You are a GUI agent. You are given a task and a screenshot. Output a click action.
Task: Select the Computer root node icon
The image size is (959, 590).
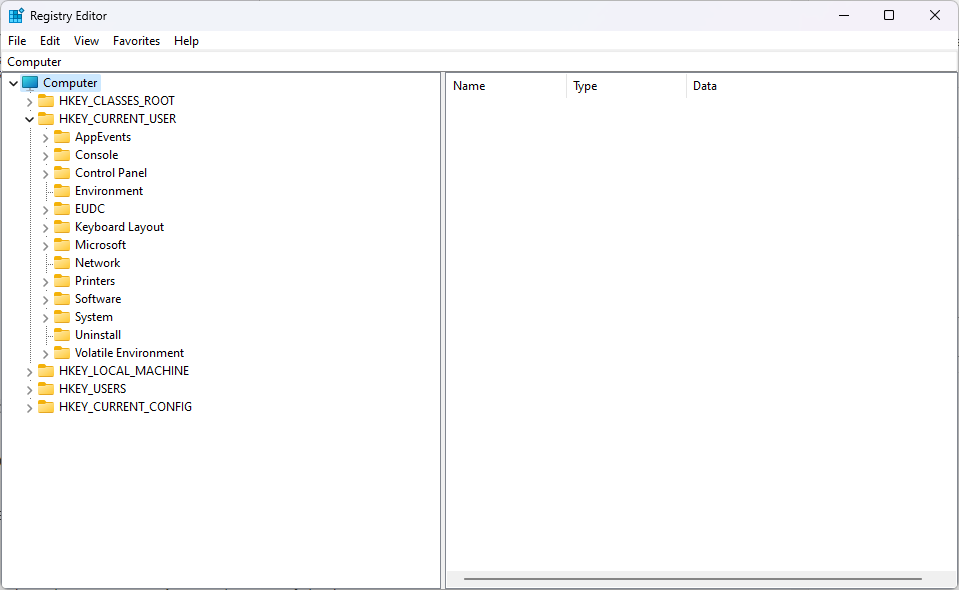30,83
